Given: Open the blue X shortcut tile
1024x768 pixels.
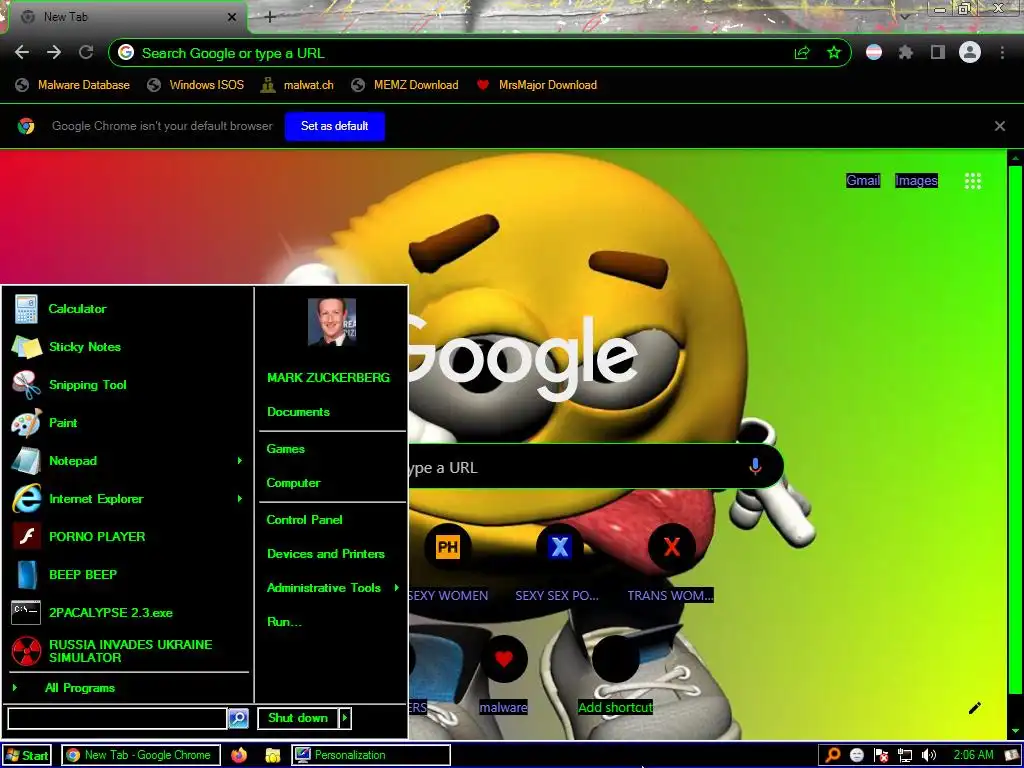Looking at the screenshot, I should 560,547.
